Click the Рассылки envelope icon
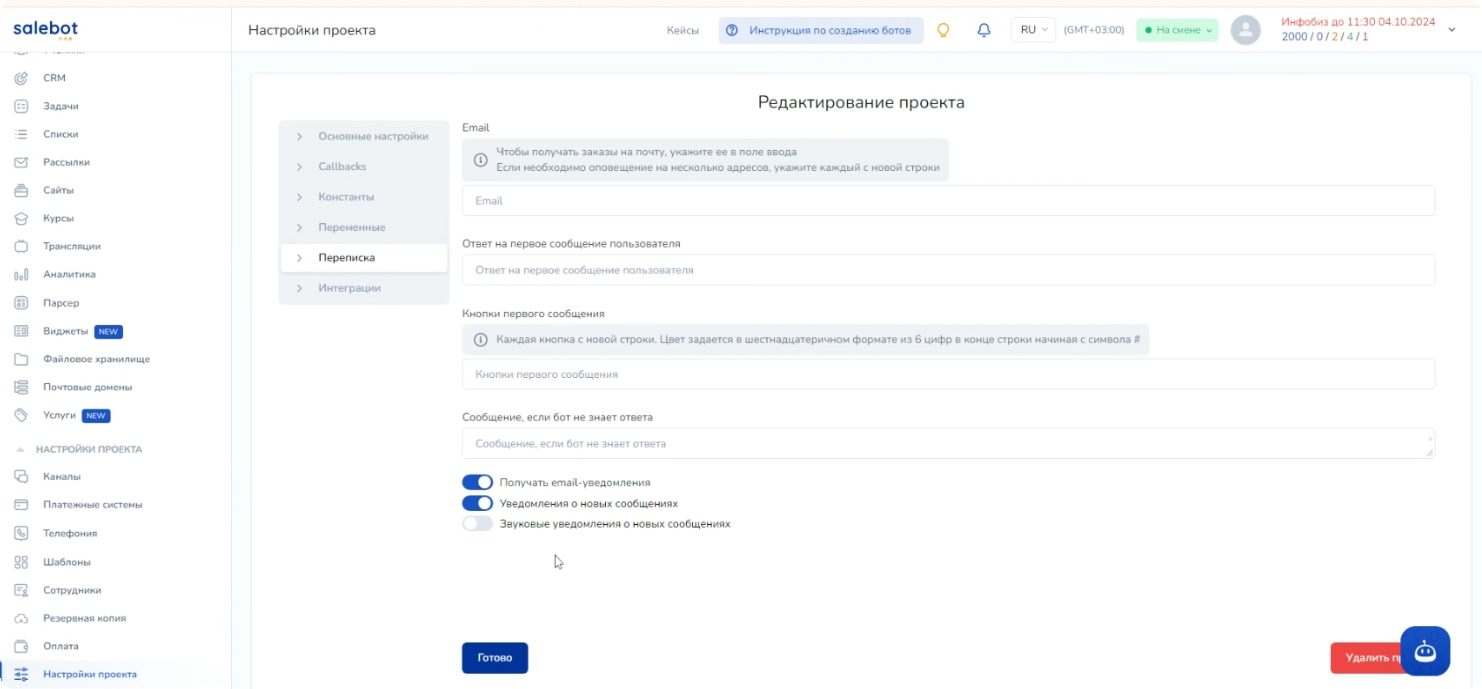The height and width of the screenshot is (689, 1482). (x=21, y=162)
